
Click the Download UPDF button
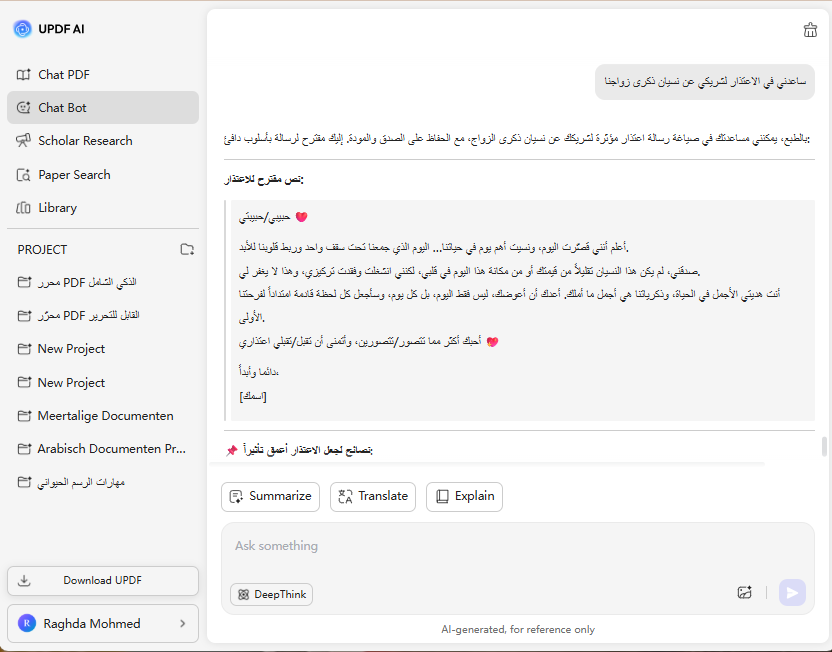[x=103, y=581]
